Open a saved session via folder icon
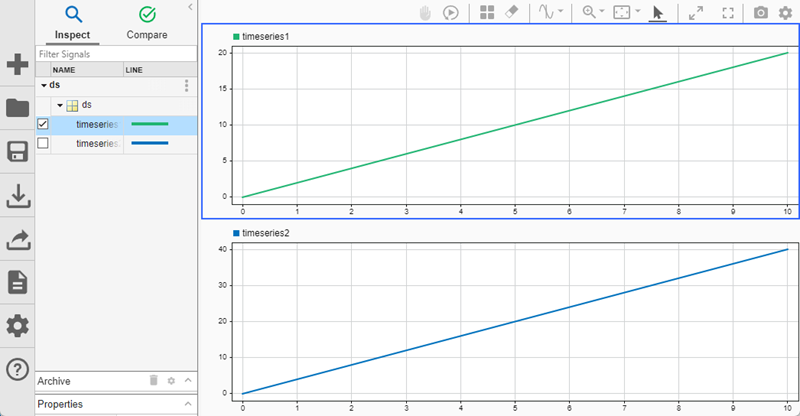The width and height of the screenshot is (800, 416). [x=17, y=108]
